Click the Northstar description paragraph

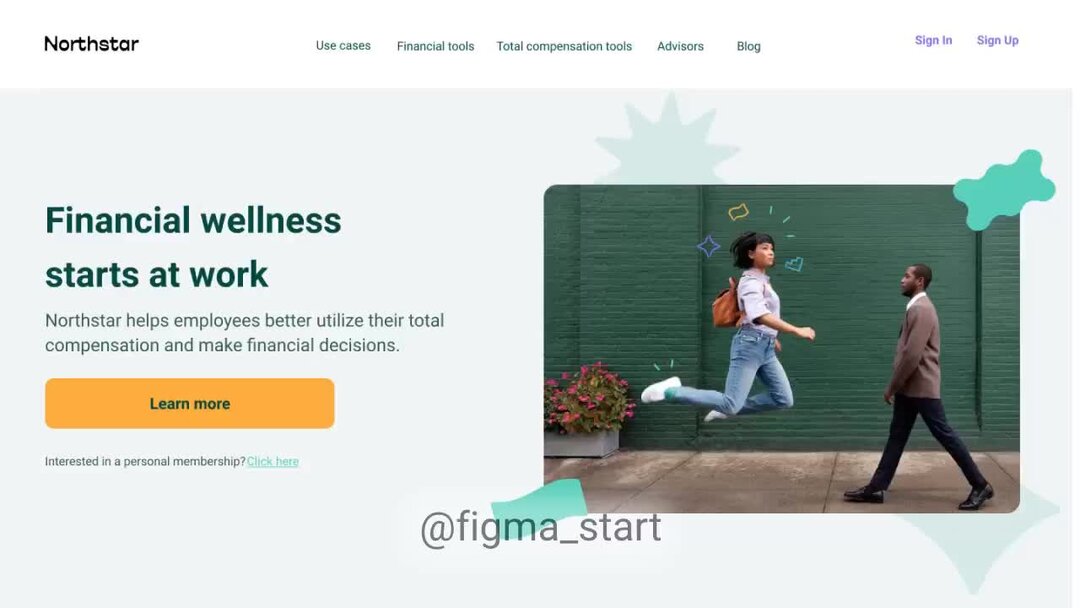pyautogui.click(x=245, y=333)
